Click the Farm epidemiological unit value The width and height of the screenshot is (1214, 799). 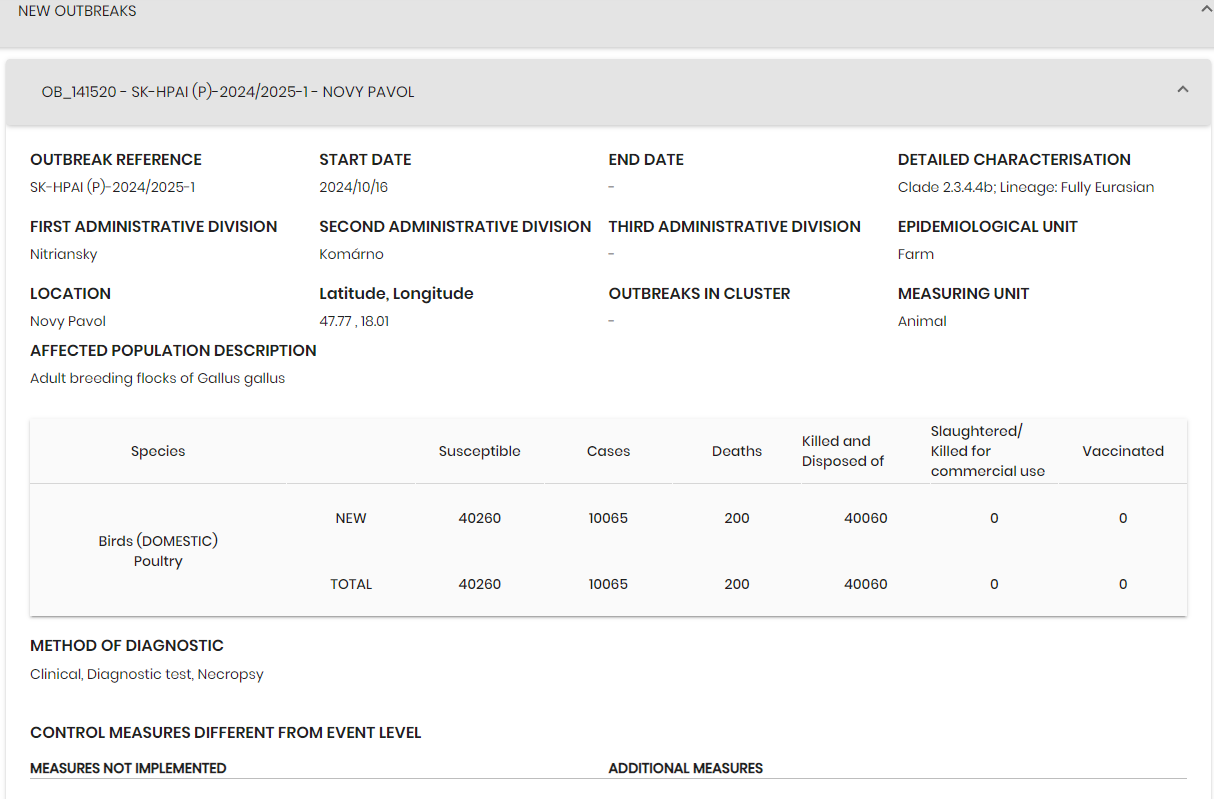point(915,254)
